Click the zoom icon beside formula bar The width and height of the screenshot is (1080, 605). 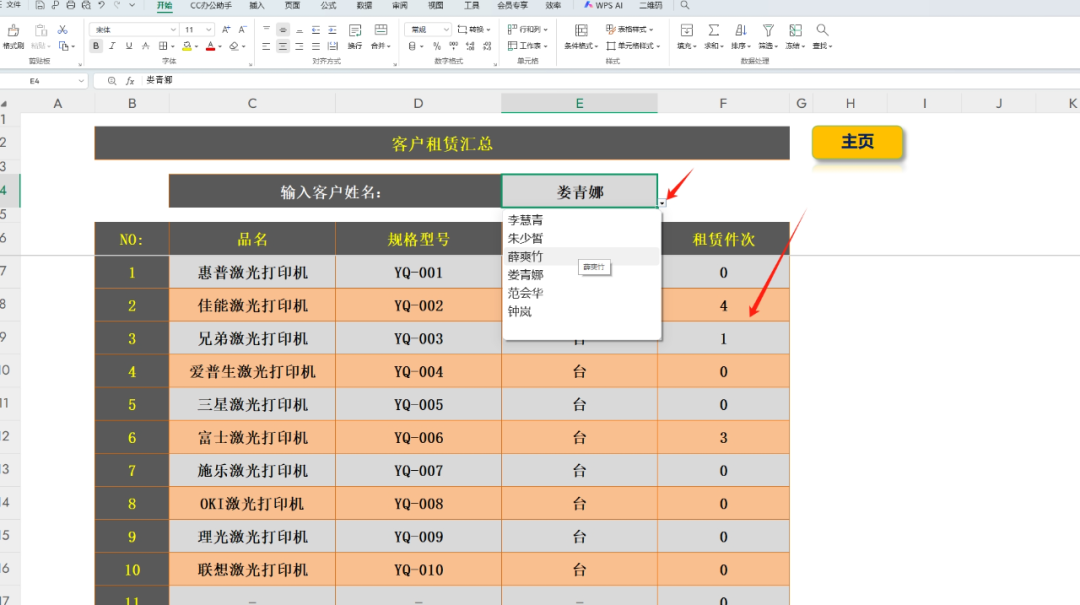pyautogui.click(x=112, y=81)
